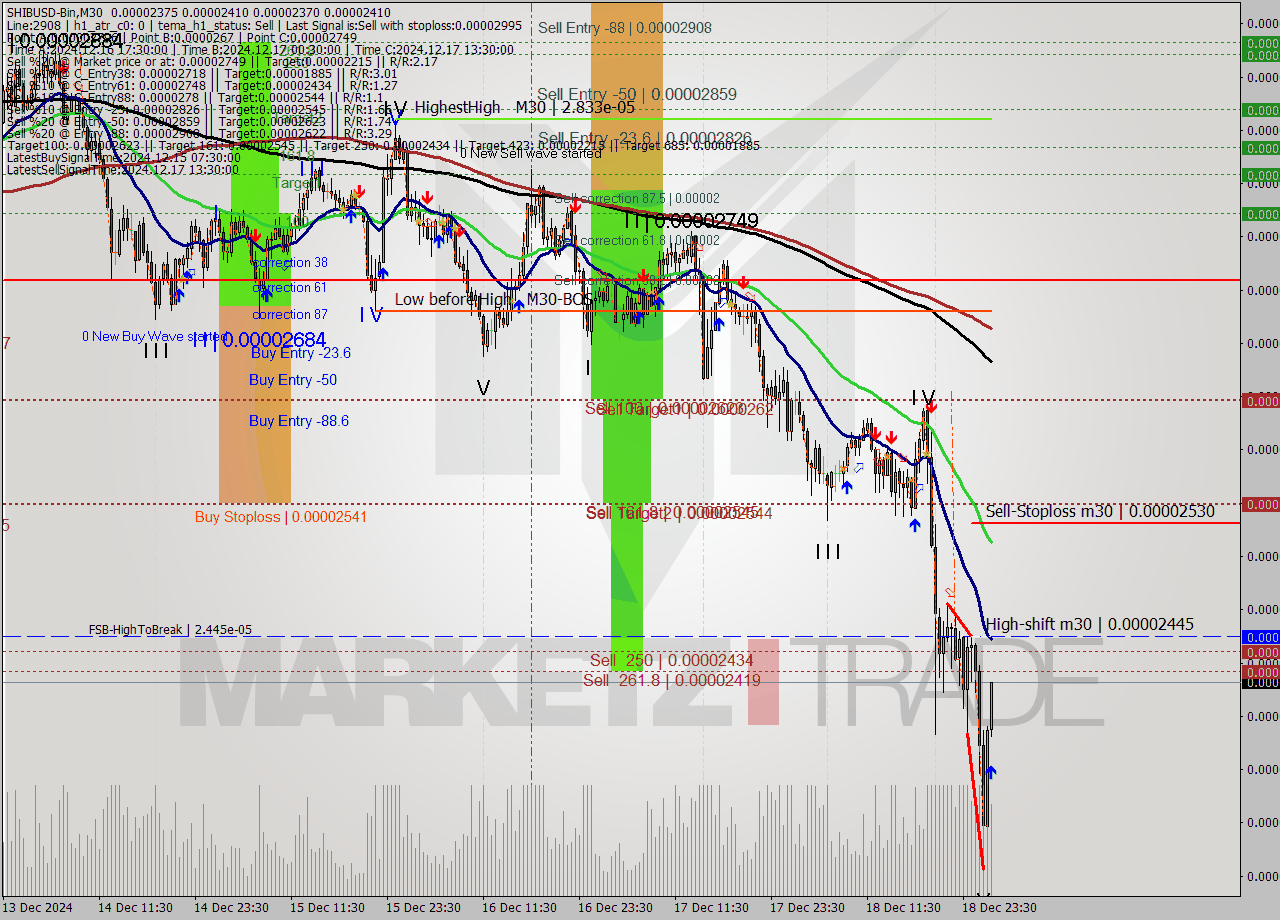Click the blue price tag on the right axis
This screenshot has width=1280, height=920.
point(1260,637)
